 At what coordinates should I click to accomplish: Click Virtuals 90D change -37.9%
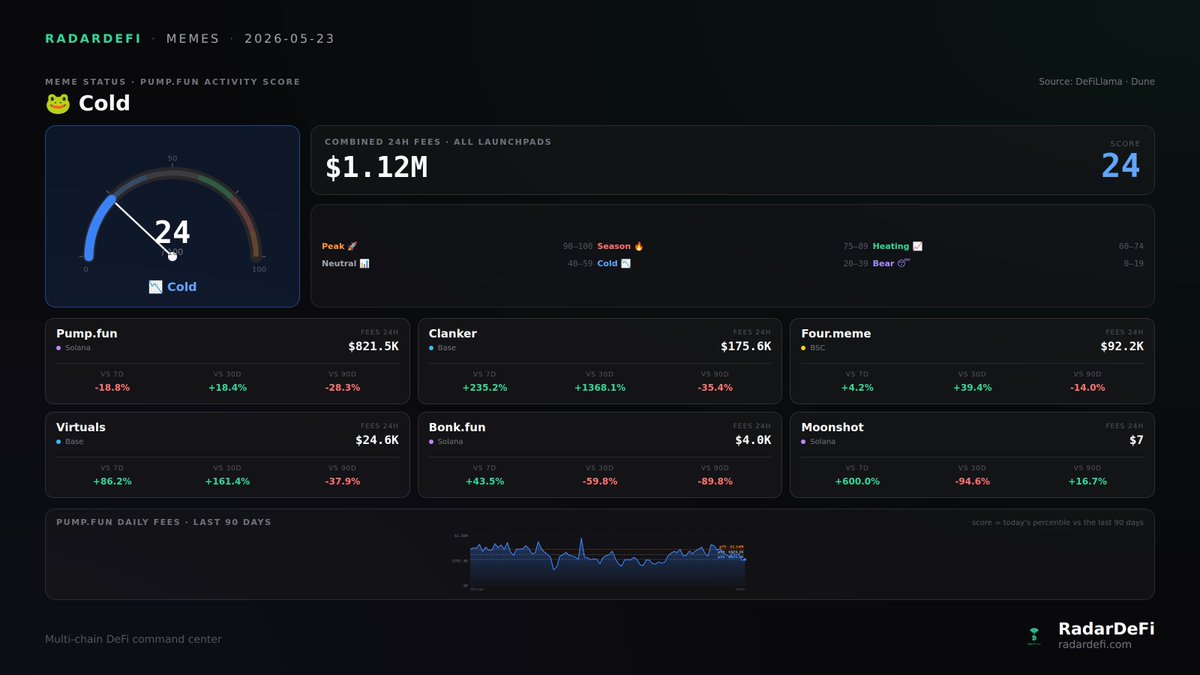point(342,481)
